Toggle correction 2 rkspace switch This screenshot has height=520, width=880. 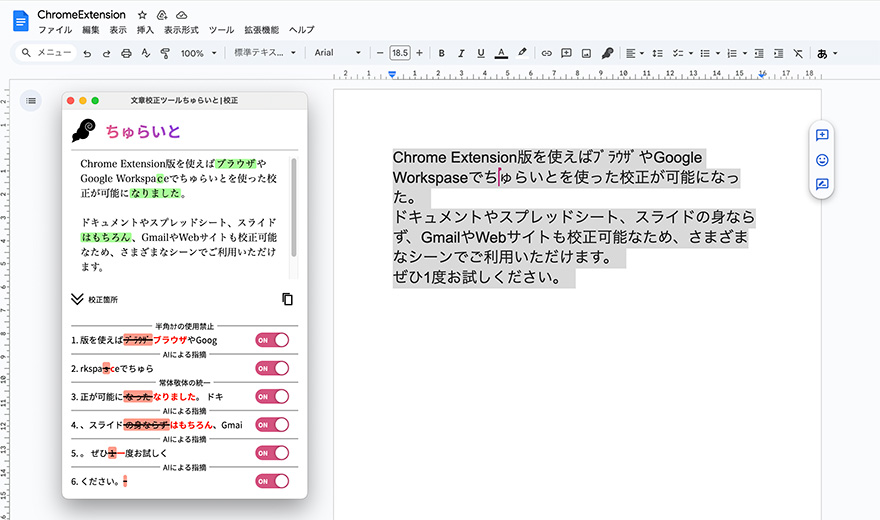pyautogui.click(x=272, y=368)
